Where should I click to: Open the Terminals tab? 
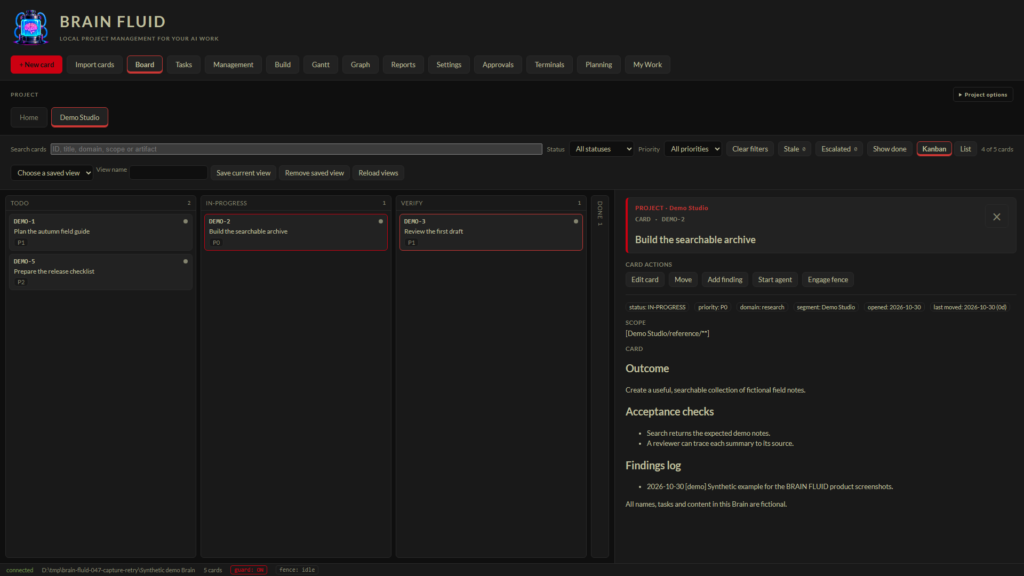pos(549,65)
